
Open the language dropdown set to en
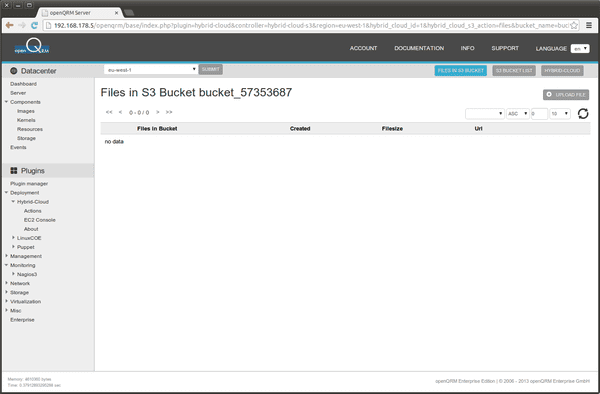[x=580, y=49]
